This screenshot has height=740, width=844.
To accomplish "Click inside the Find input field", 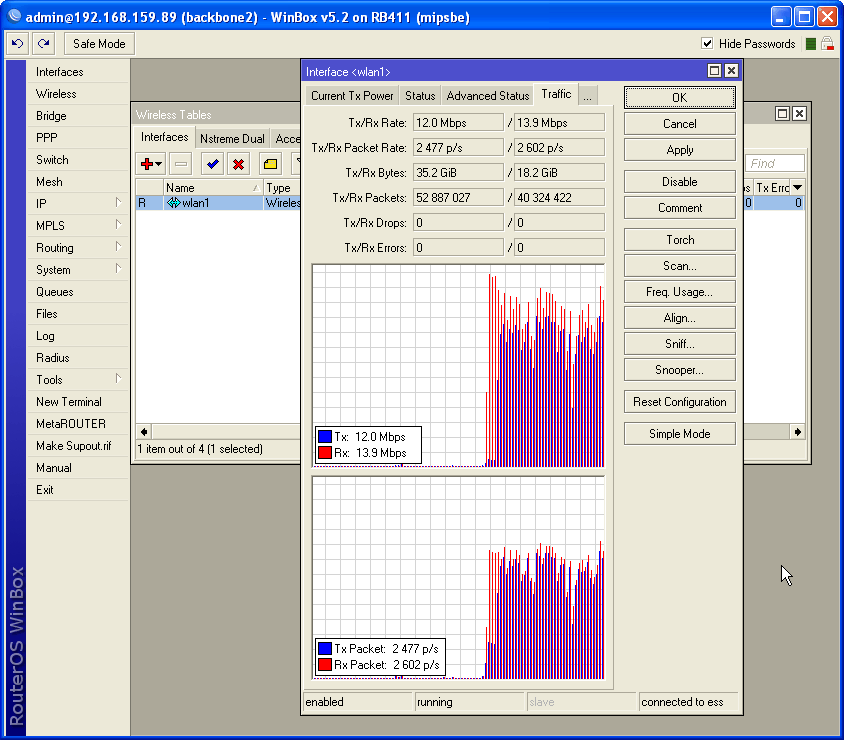I will click(775, 162).
